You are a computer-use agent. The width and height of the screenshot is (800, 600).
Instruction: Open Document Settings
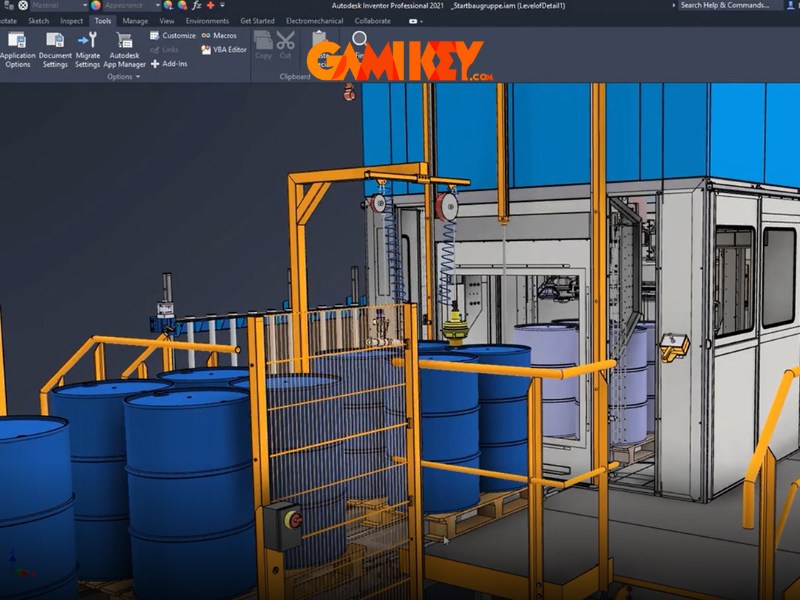55,49
